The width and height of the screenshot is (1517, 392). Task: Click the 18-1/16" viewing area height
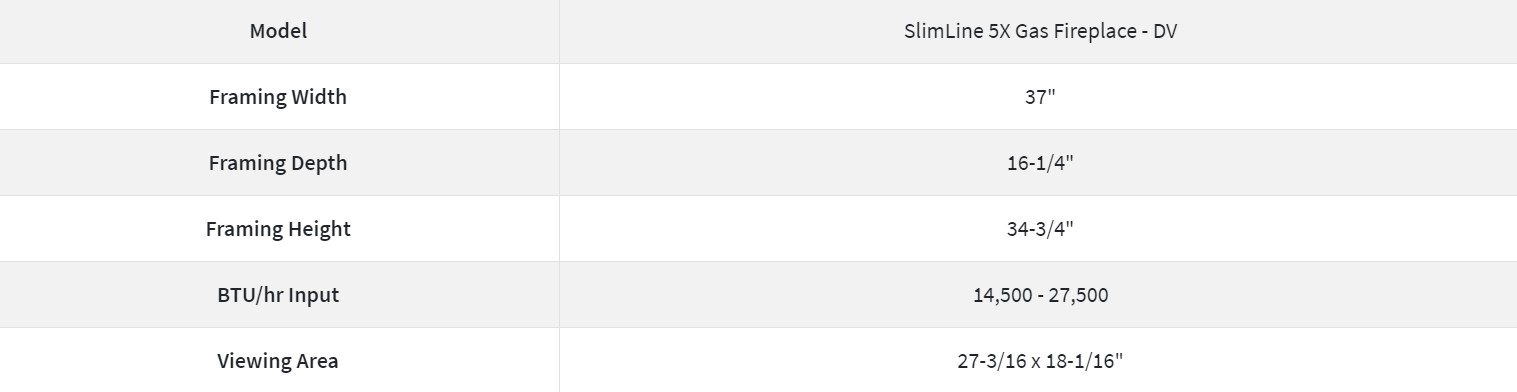pos(1087,361)
